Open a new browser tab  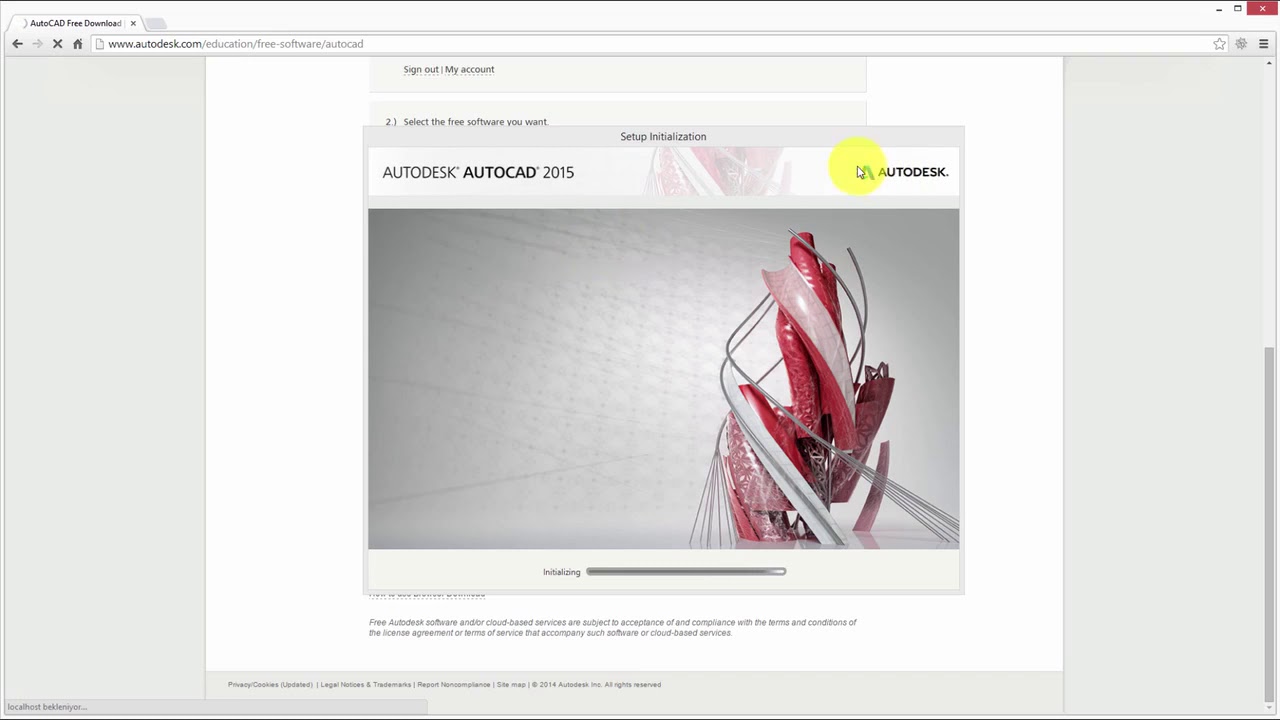pyautogui.click(x=156, y=23)
